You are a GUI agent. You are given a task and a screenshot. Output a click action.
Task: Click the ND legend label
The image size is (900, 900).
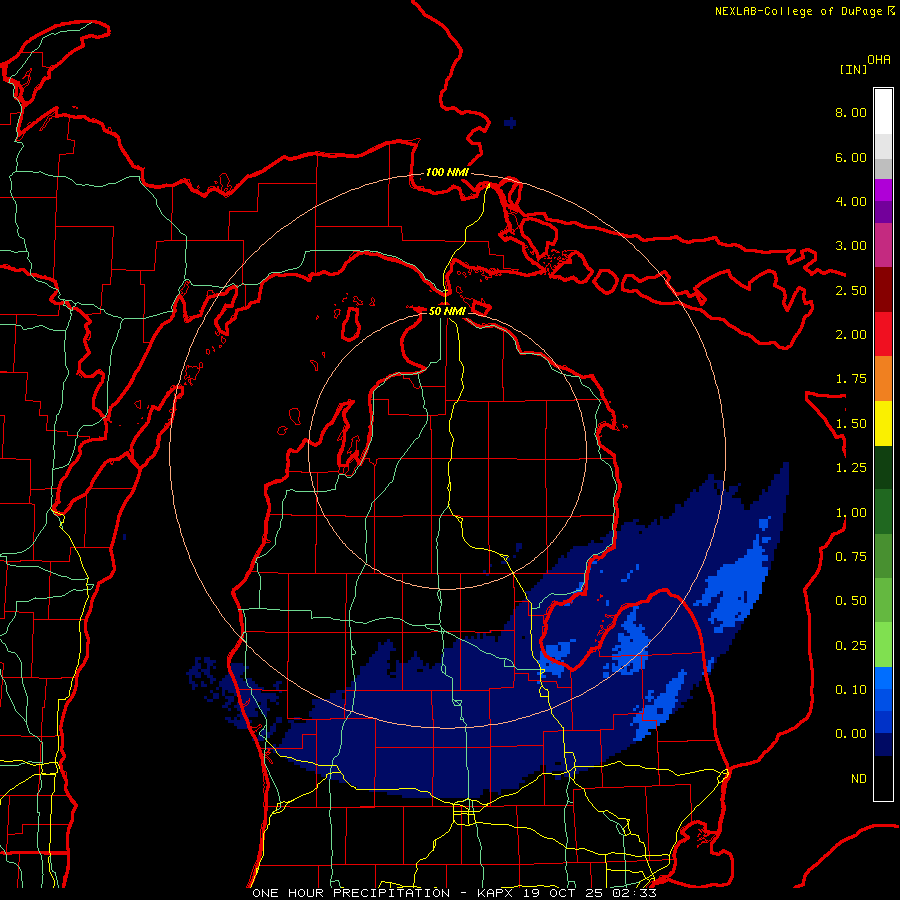coord(859,779)
